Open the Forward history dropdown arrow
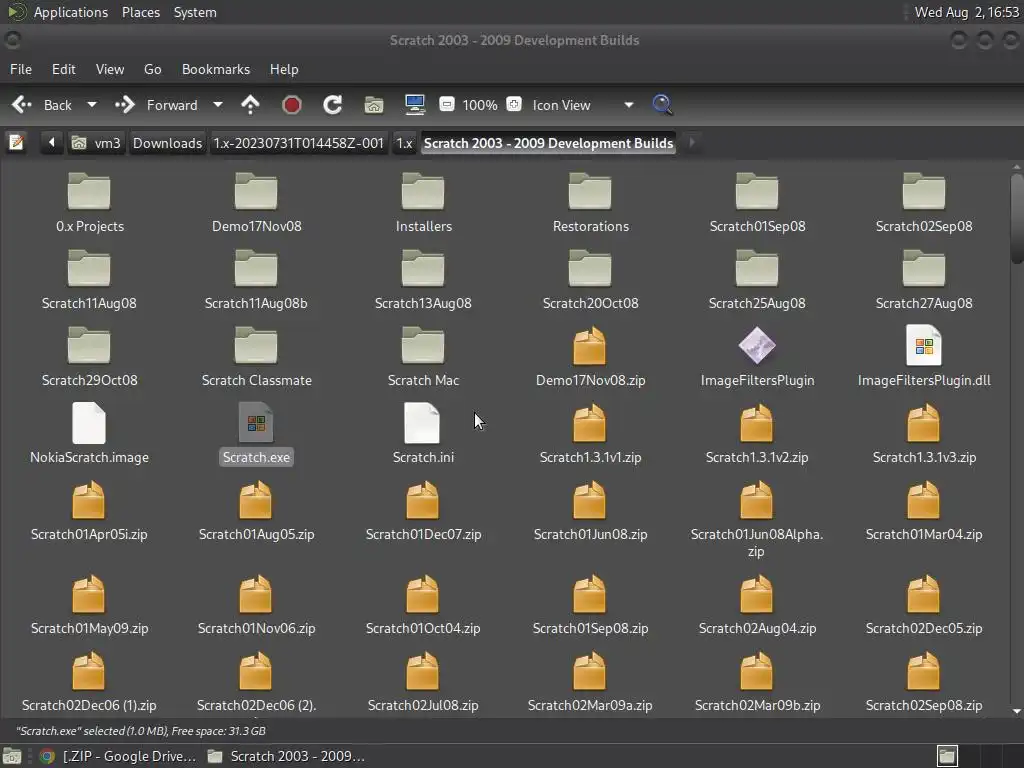 click(x=217, y=105)
